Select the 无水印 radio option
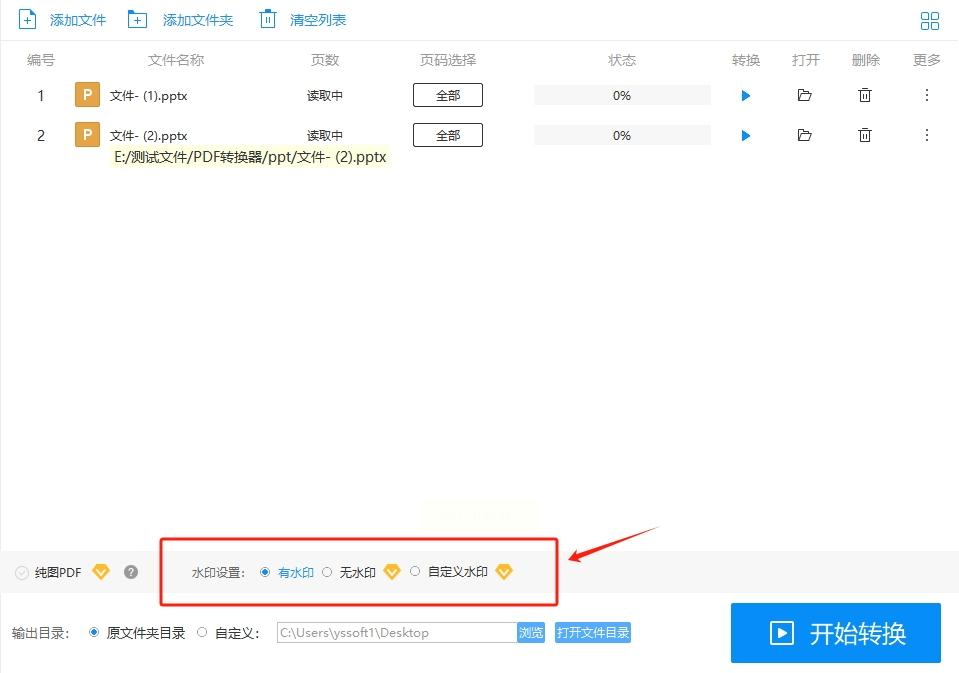Image resolution: width=959 pixels, height=673 pixels. coord(327,572)
